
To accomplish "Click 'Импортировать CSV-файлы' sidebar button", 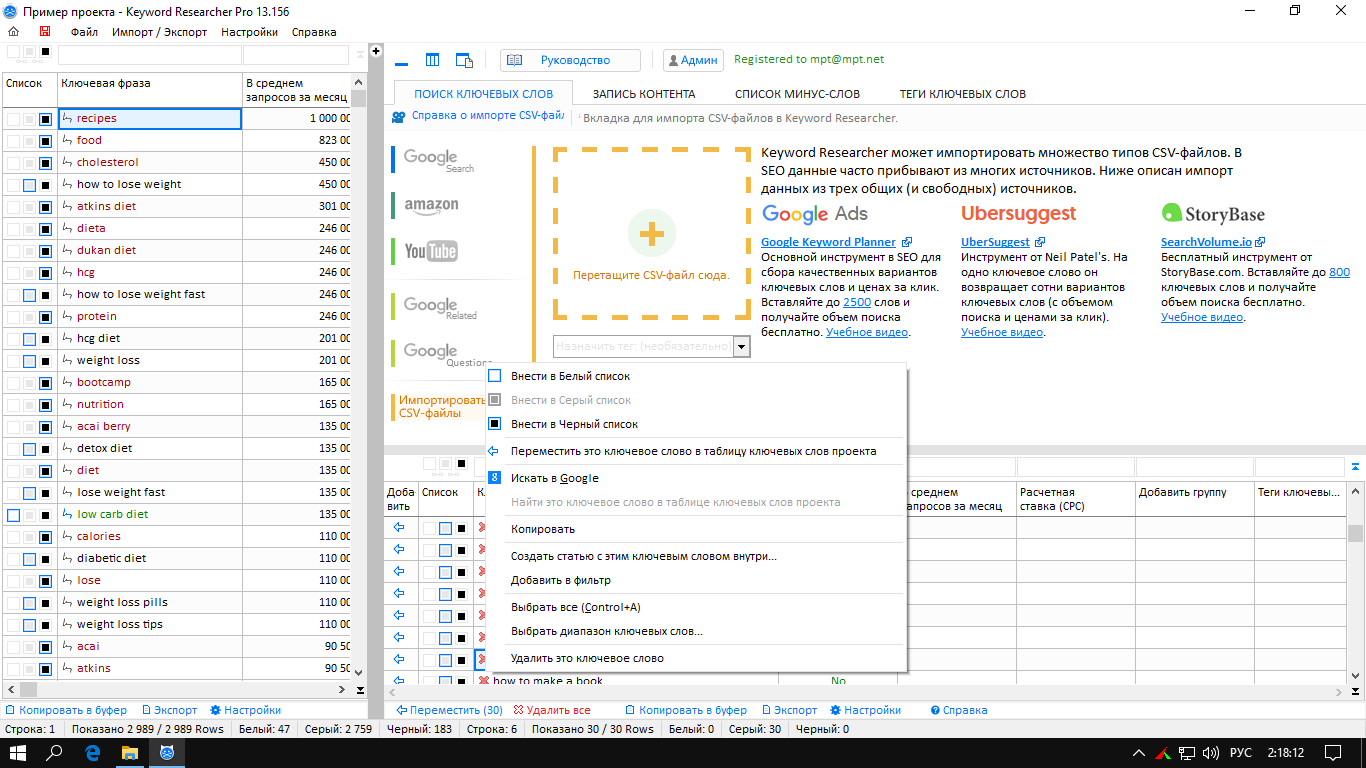I will point(437,406).
